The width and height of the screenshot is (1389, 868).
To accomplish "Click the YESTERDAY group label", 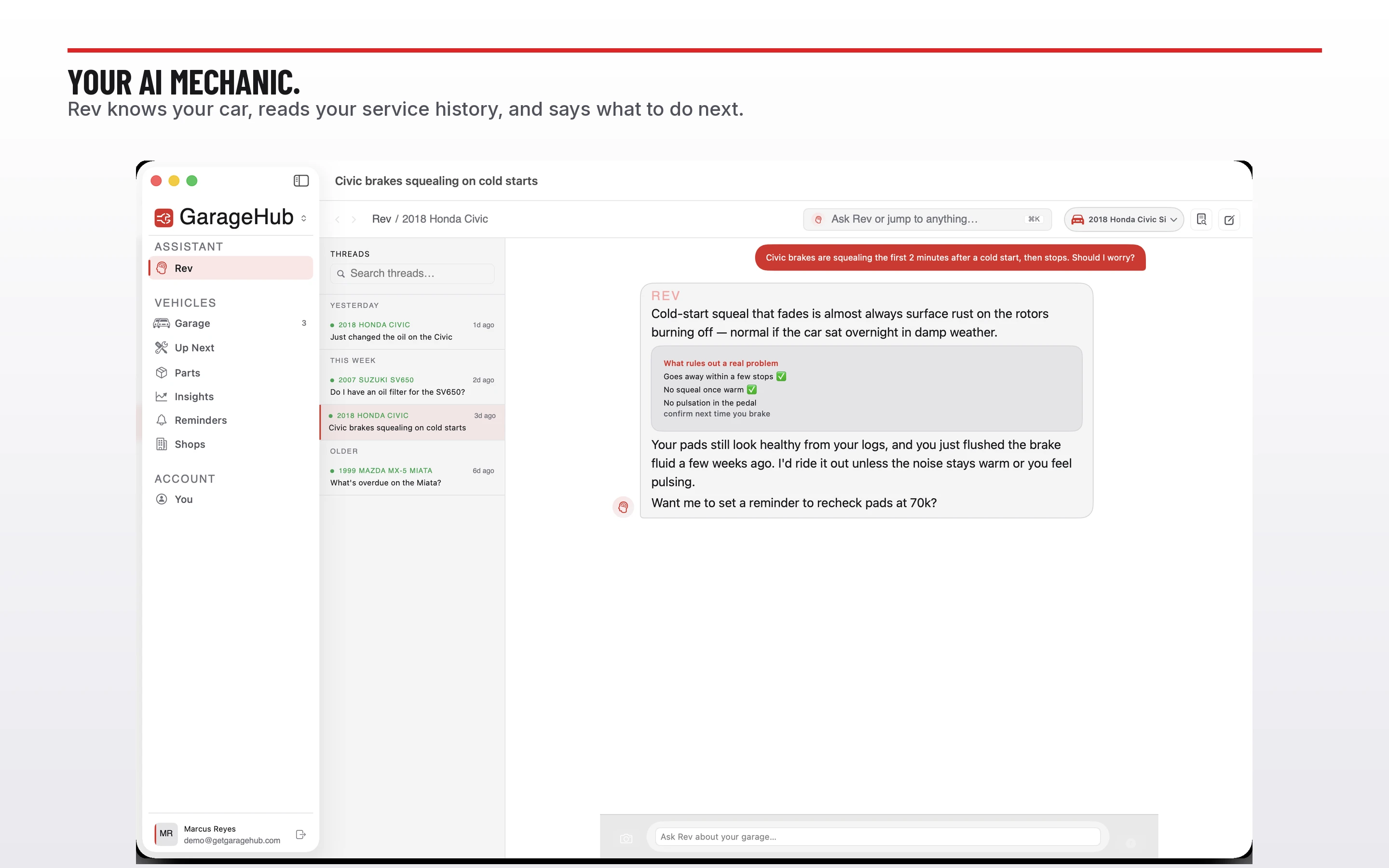I will coord(354,305).
